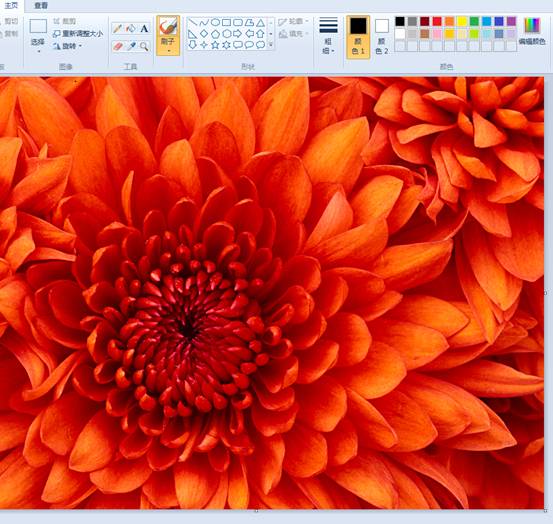The height and width of the screenshot is (524, 553).
Task: Pick the gold palette swatch
Action: tap(449, 34)
